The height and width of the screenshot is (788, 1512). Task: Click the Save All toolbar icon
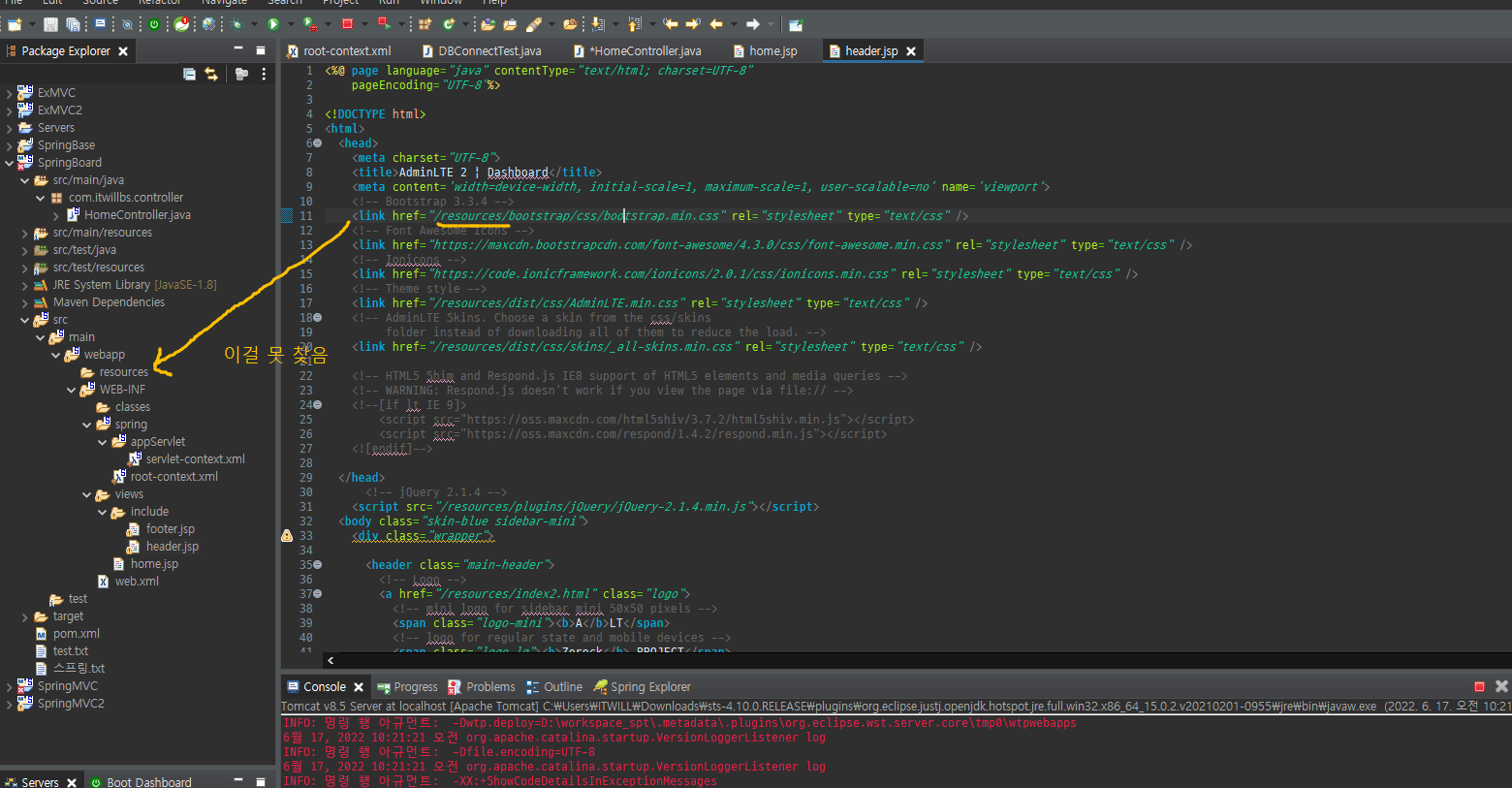pos(73,24)
